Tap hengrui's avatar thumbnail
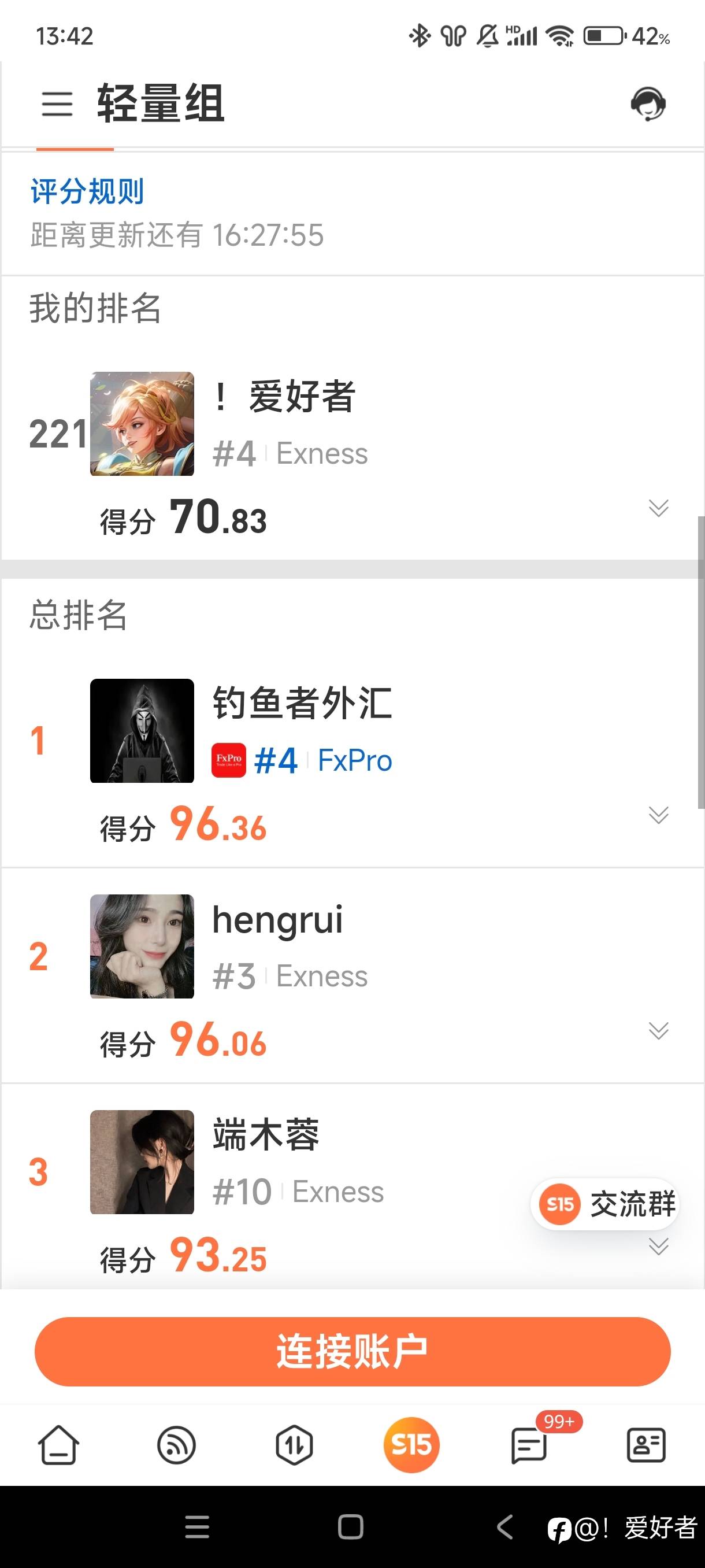The width and height of the screenshot is (705, 1568). 142,946
